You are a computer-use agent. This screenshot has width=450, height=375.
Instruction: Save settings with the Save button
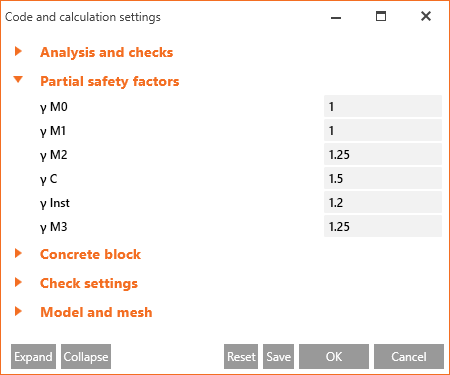[278, 357]
